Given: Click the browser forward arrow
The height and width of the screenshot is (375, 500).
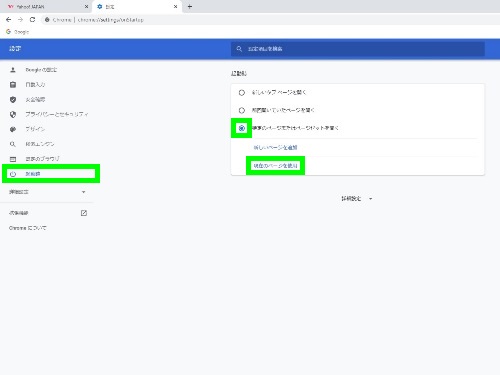Looking at the screenshot, I should coord(20,20).
